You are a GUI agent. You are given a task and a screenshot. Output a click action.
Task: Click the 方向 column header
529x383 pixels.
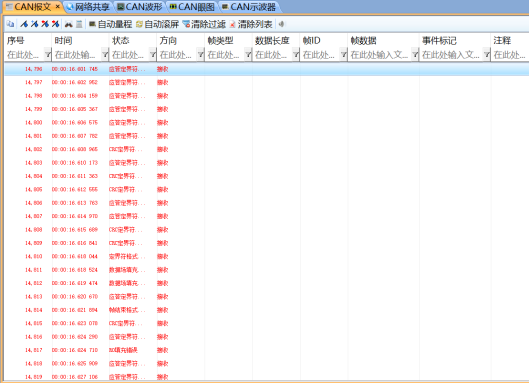pos(180,41)
